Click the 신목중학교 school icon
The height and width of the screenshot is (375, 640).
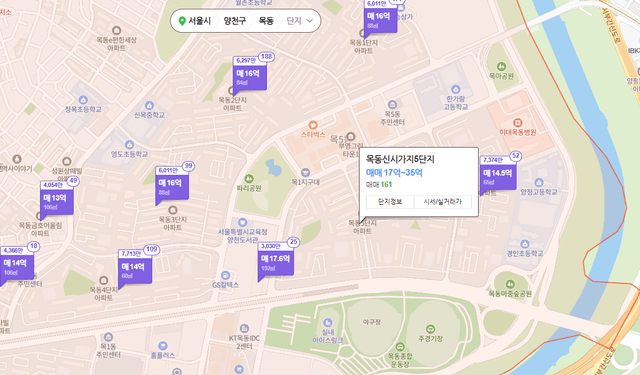[149, 106]
